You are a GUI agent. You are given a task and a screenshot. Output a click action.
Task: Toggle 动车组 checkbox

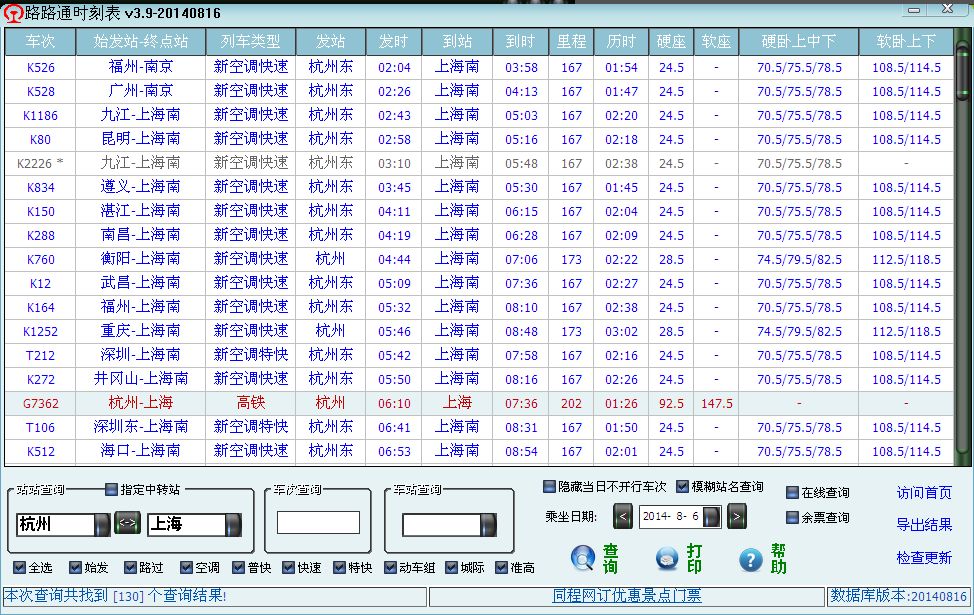point(390,567)
